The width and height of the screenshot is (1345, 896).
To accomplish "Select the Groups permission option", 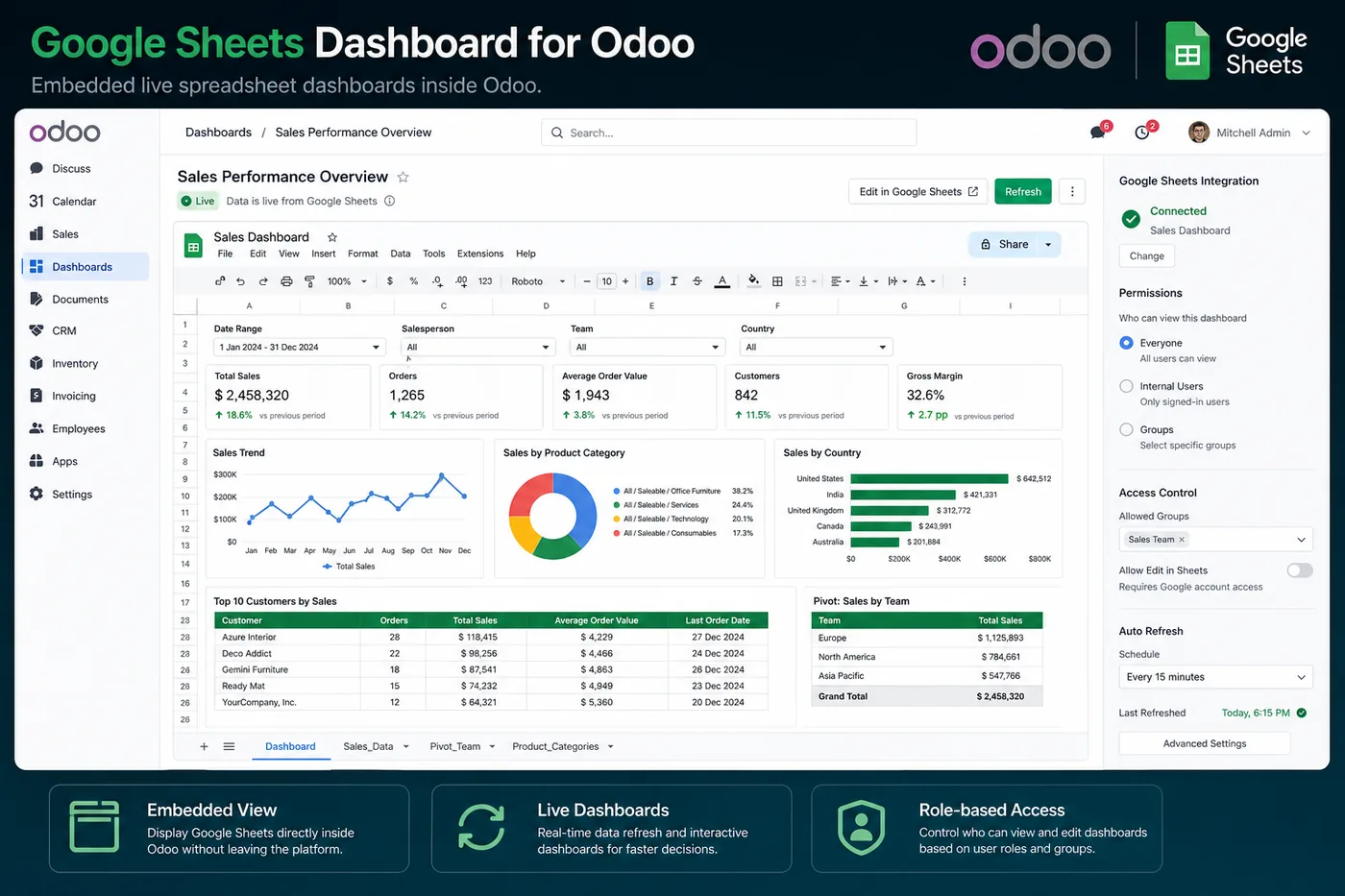I will tap(1127, 429).
